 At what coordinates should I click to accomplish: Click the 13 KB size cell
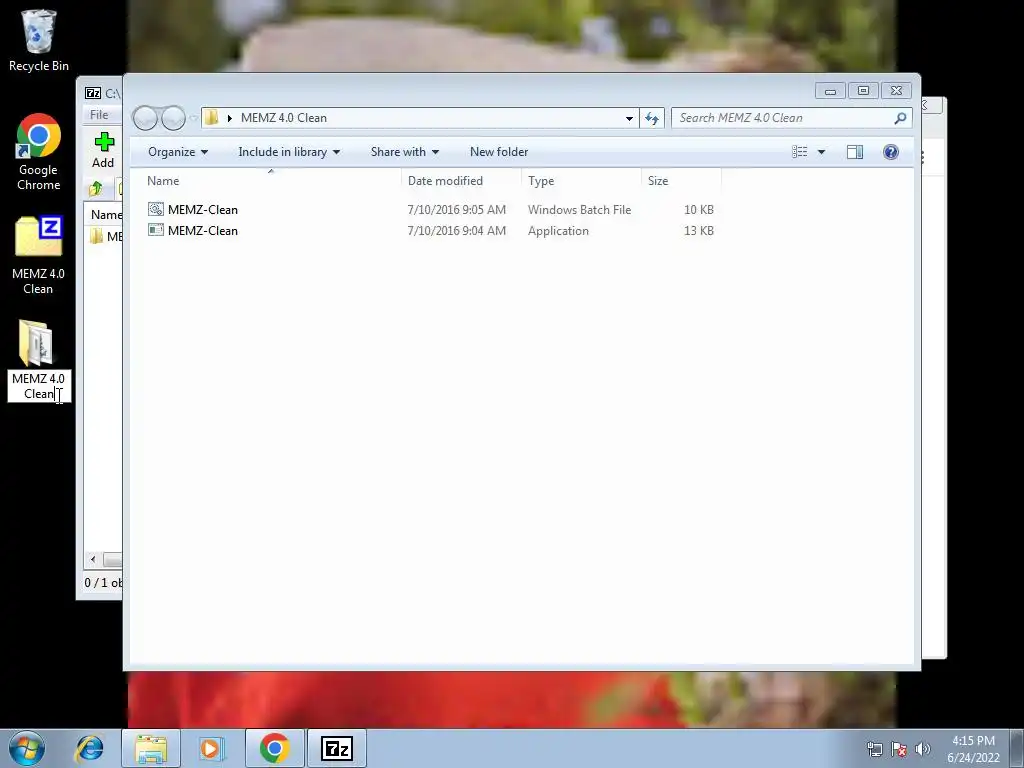click(698, 231)
